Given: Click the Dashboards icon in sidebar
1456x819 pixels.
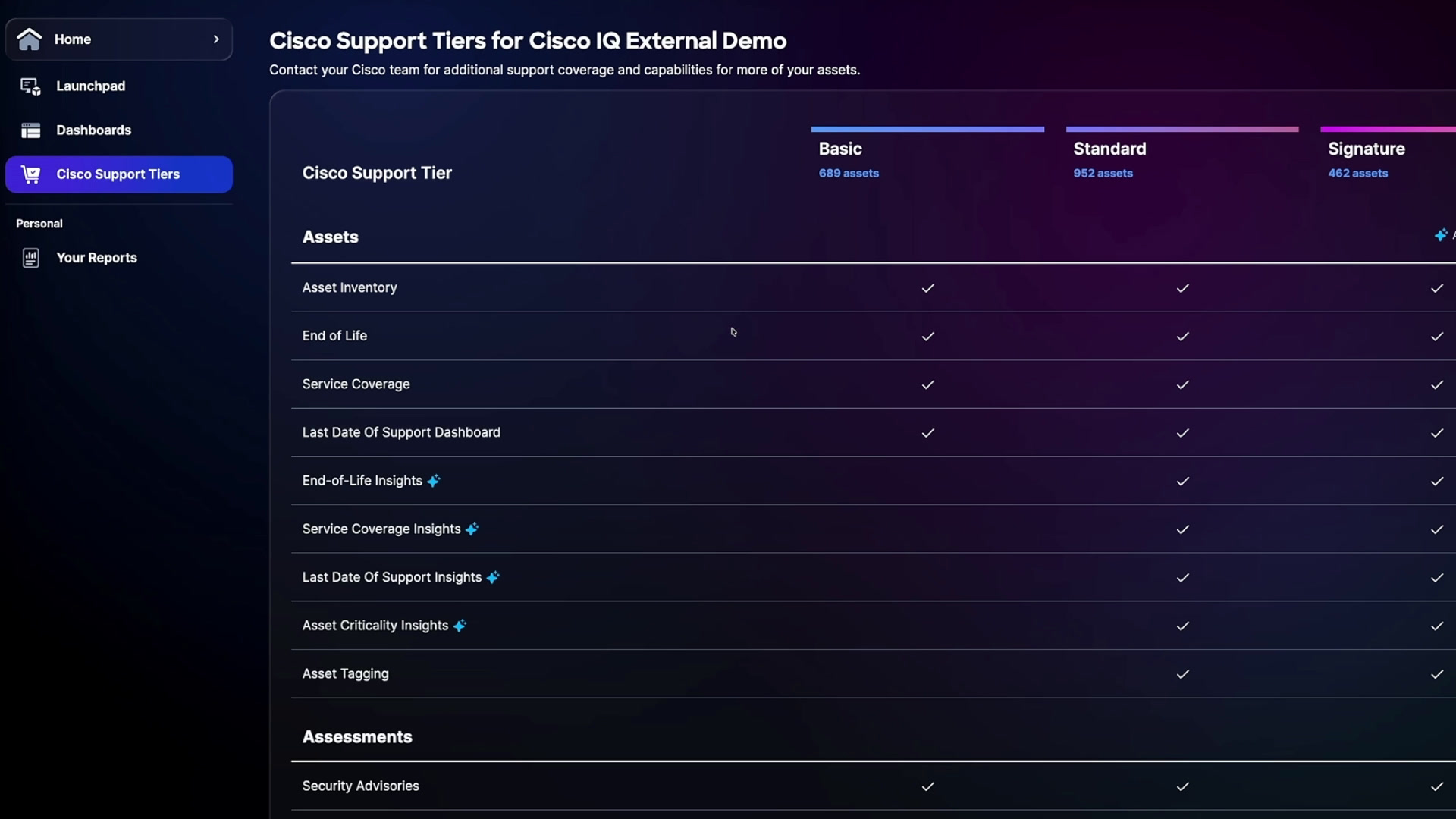Looking at the screenshot, I should [x=30, y=130].
